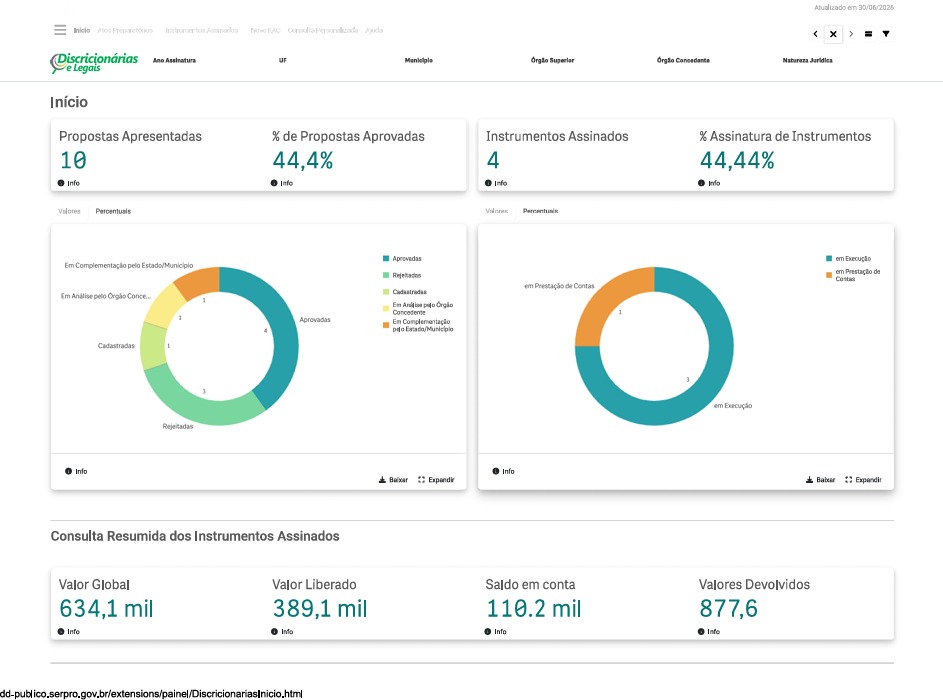
Task: Click Info icon under Propostas Apresentadas
Action: [61, 183]
